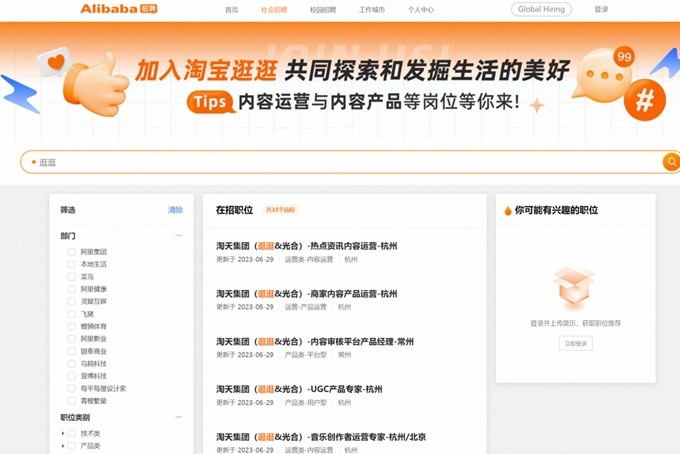Enable the 飞猪 department filter checkbox

72,314
